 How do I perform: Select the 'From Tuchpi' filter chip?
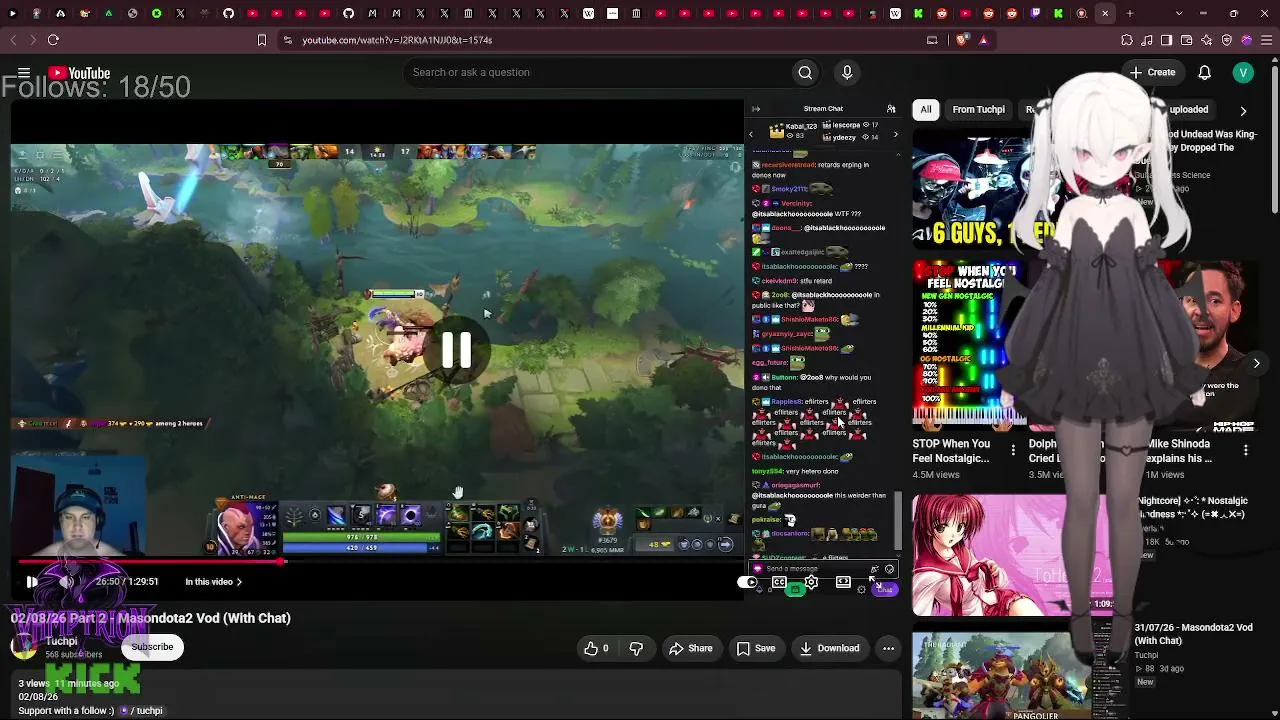978,110
